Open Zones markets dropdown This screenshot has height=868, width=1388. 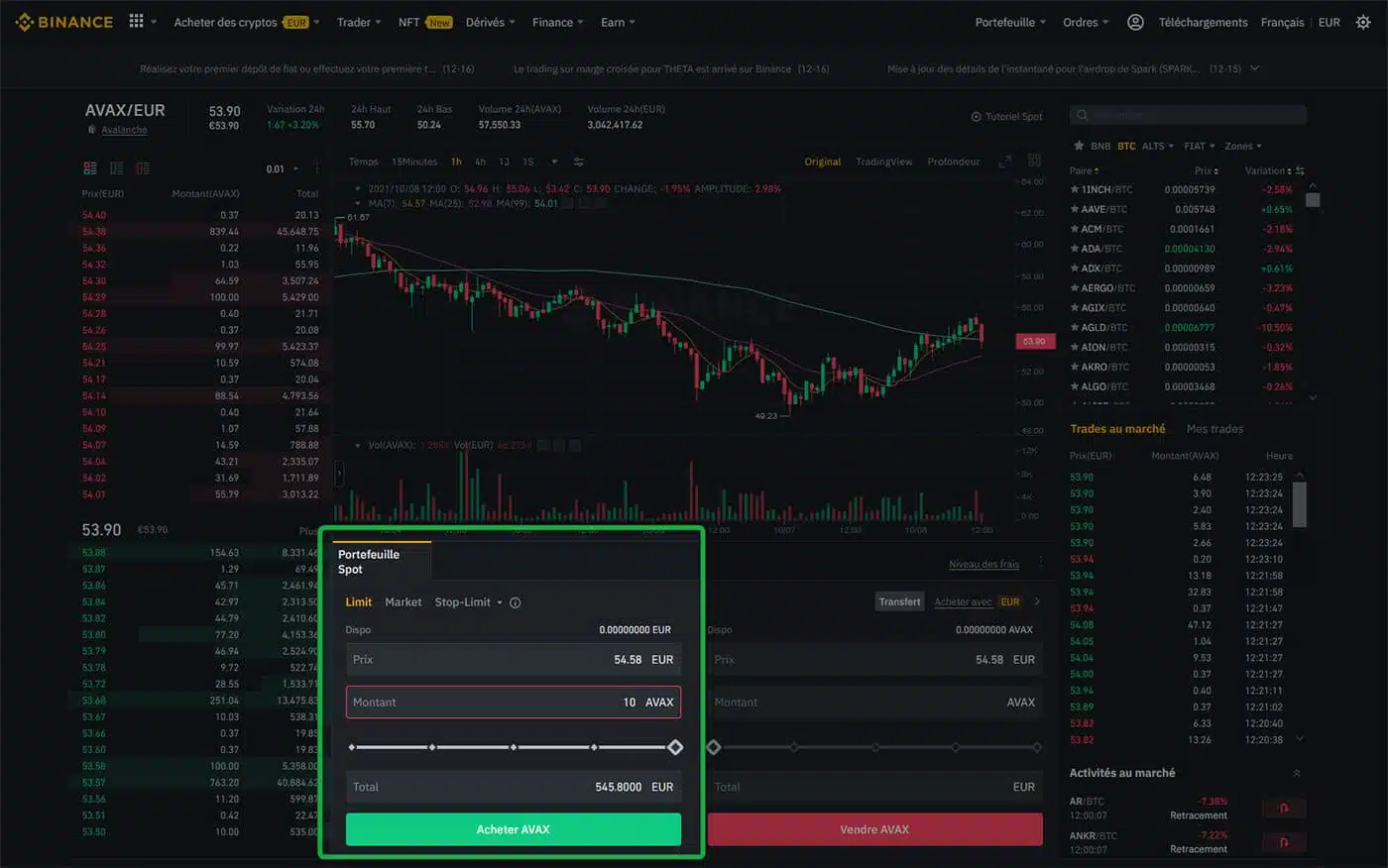pos(1243,146)
